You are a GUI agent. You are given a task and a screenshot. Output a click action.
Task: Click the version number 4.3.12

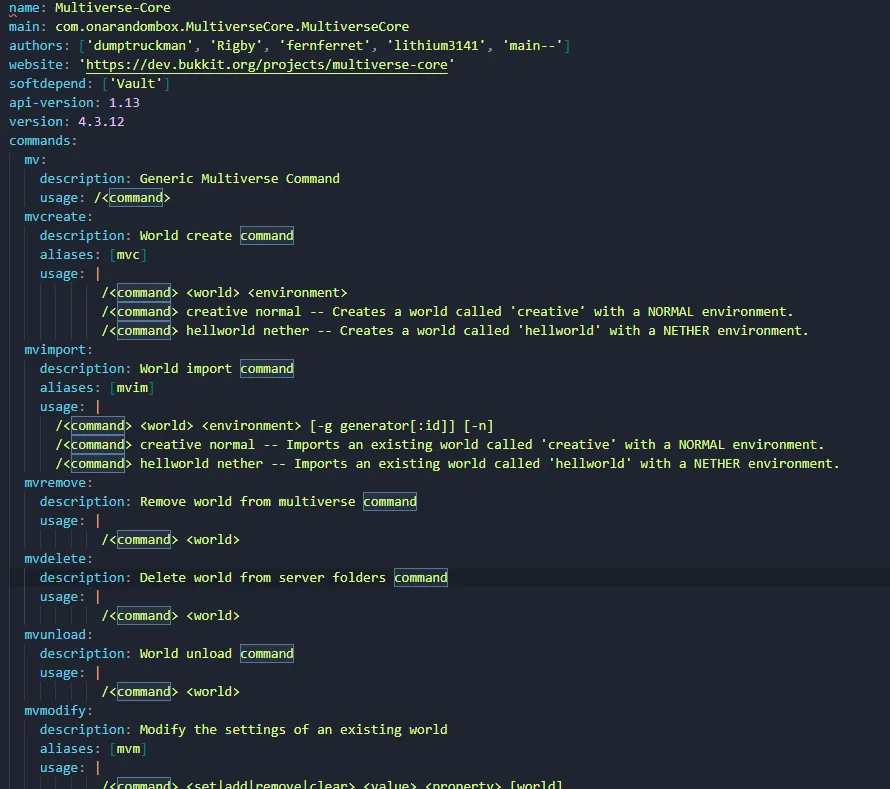click(x=100, y=122)
